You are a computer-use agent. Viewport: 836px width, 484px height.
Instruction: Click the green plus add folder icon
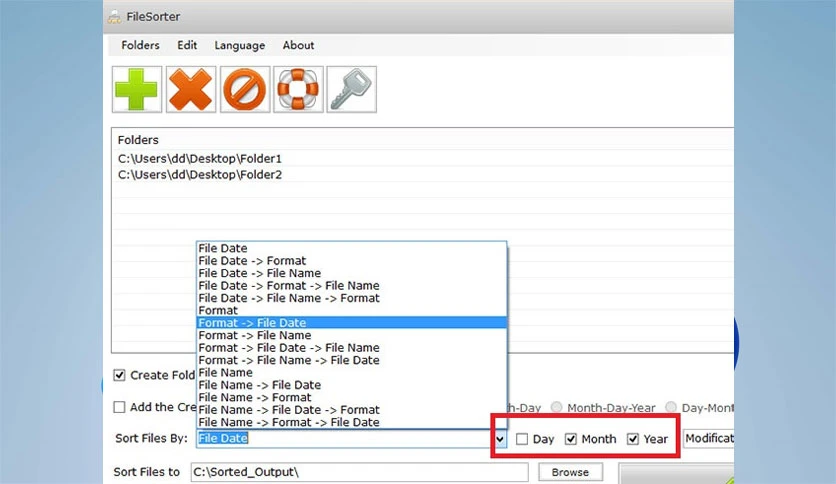coord(137,90)
